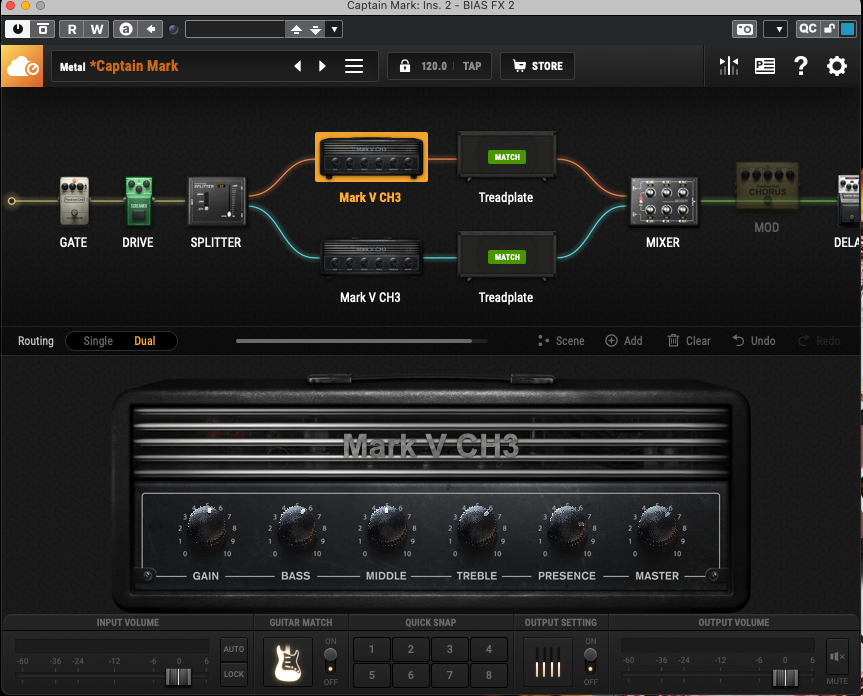863x696 pixels.
Task: Select the upper Treadplate cabinet
Action: pos(506,157)
